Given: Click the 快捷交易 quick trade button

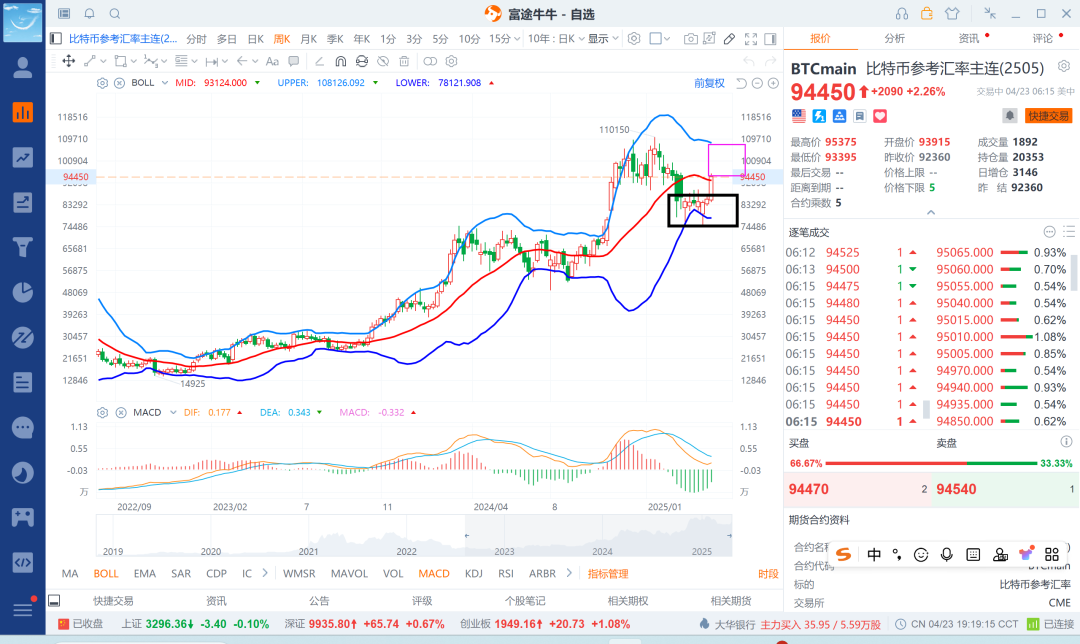Looking at the screenshot, I should [1048, 116].
